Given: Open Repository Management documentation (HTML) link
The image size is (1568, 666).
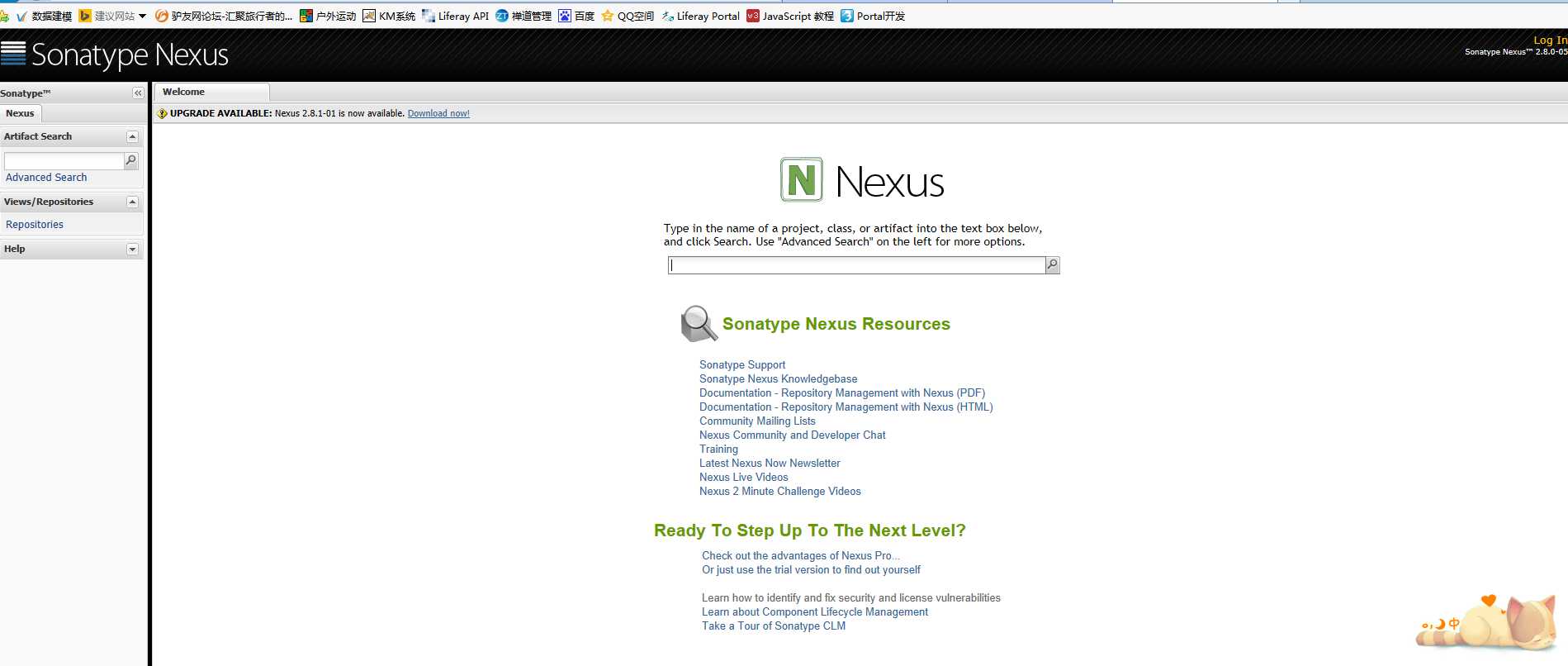Looking at the screenshot, I should pyautogui.click(x=846, y=407).
